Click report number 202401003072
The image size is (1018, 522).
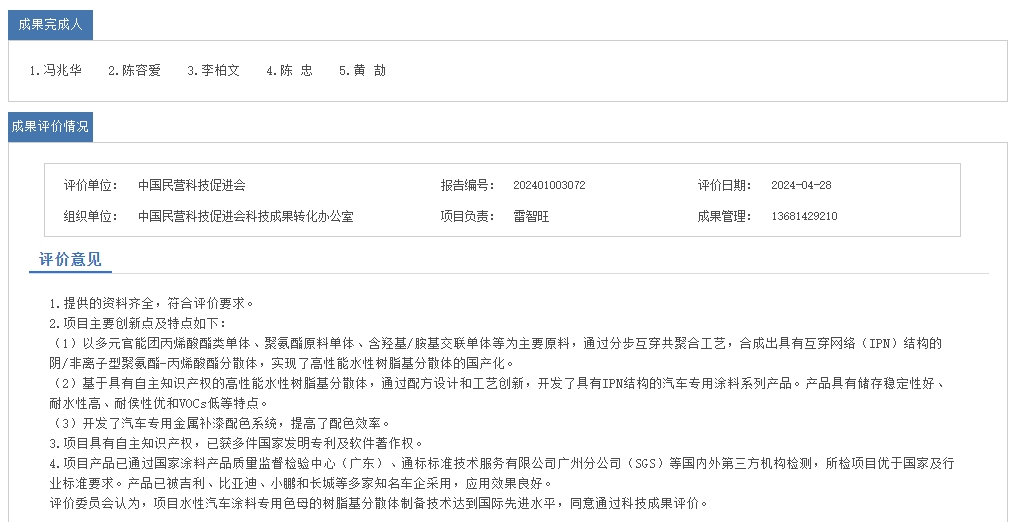click(549, 186)
